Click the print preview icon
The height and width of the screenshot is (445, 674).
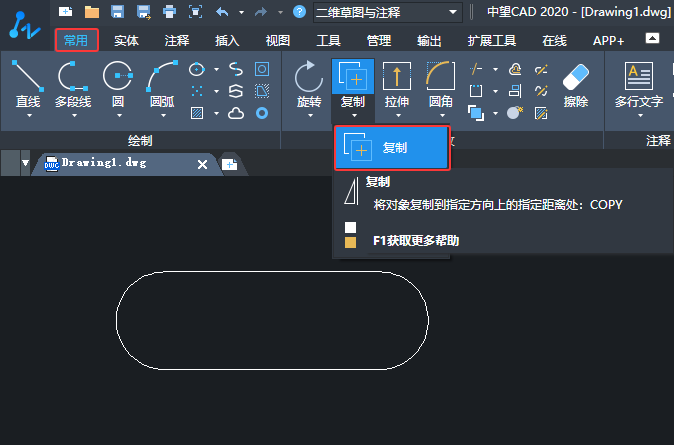[196, 12]
